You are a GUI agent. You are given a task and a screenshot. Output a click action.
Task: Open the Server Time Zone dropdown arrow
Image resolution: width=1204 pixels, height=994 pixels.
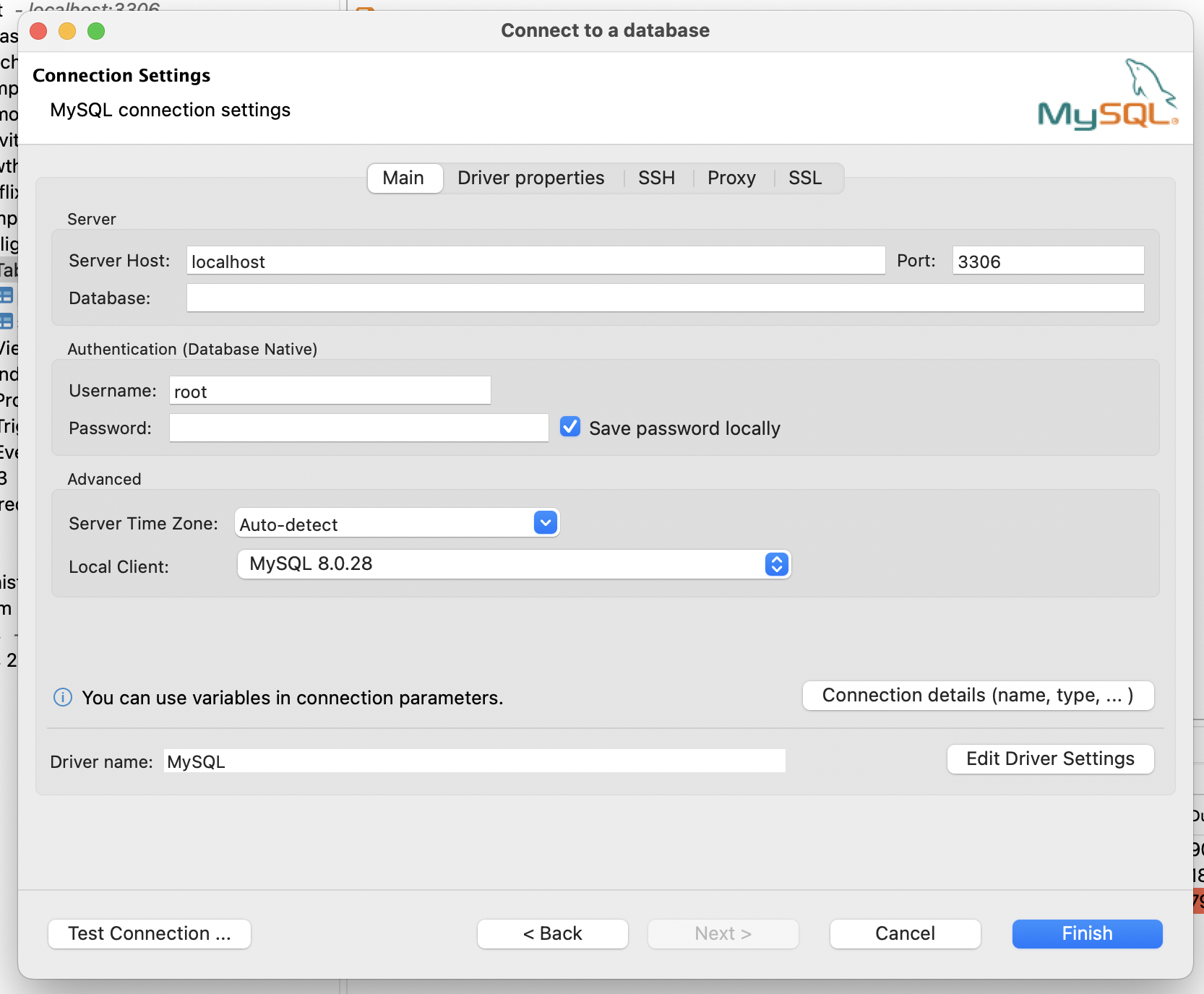tap(546, 522)
